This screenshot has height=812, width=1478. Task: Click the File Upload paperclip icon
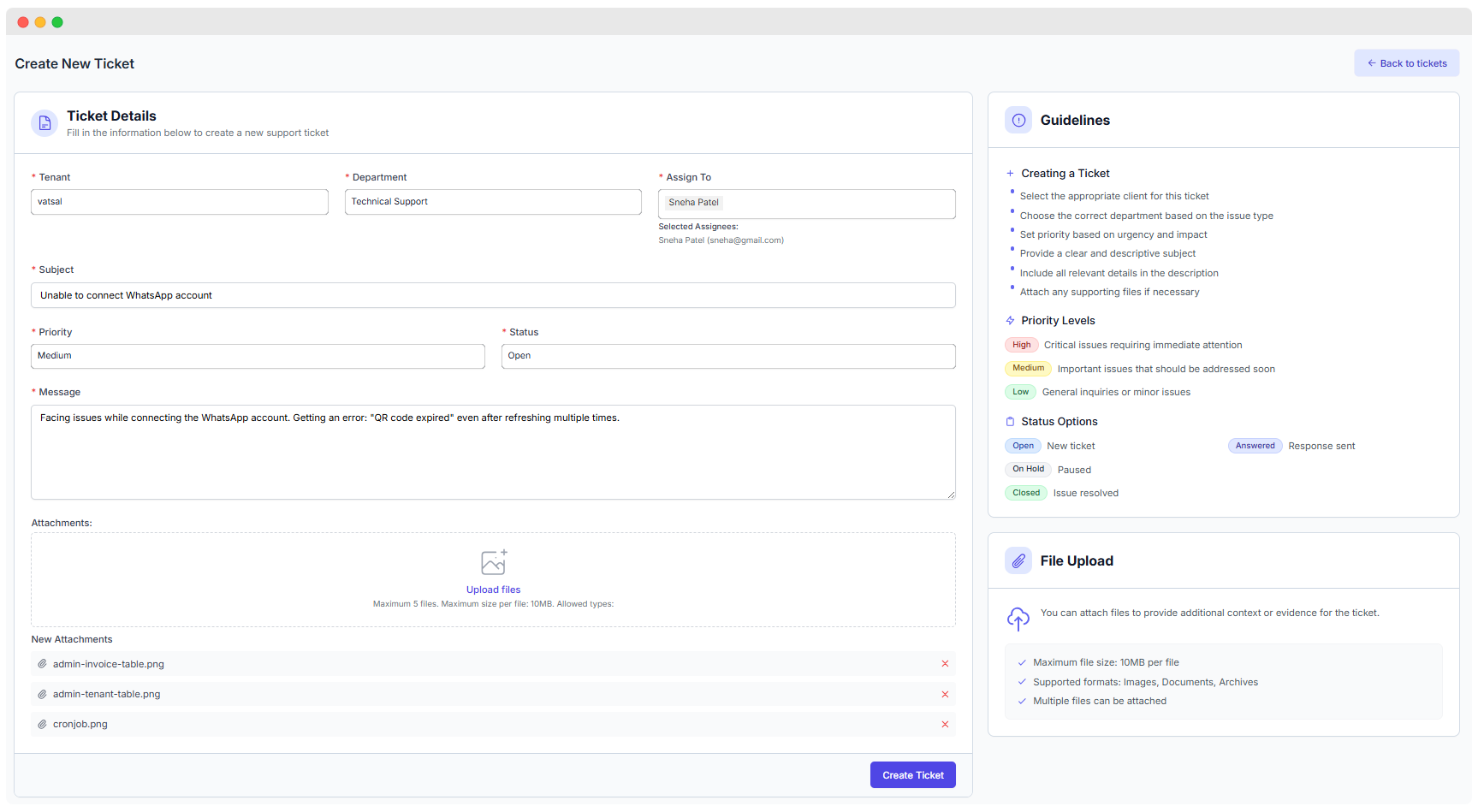pos(1018,561)
